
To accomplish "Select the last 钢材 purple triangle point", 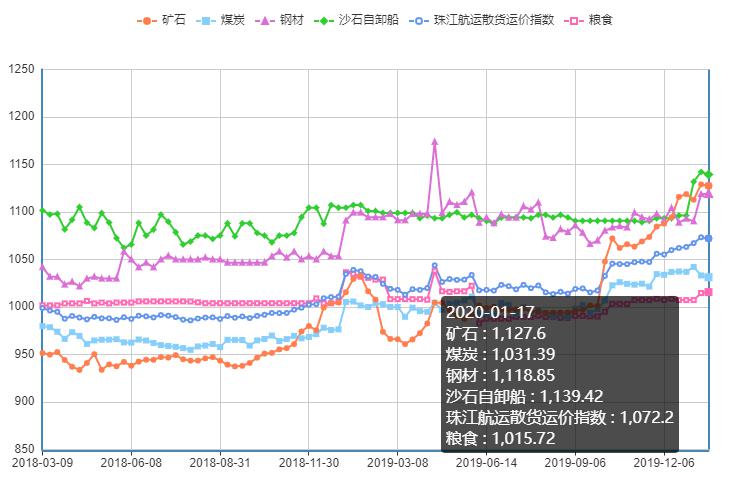I will point(709,194).
